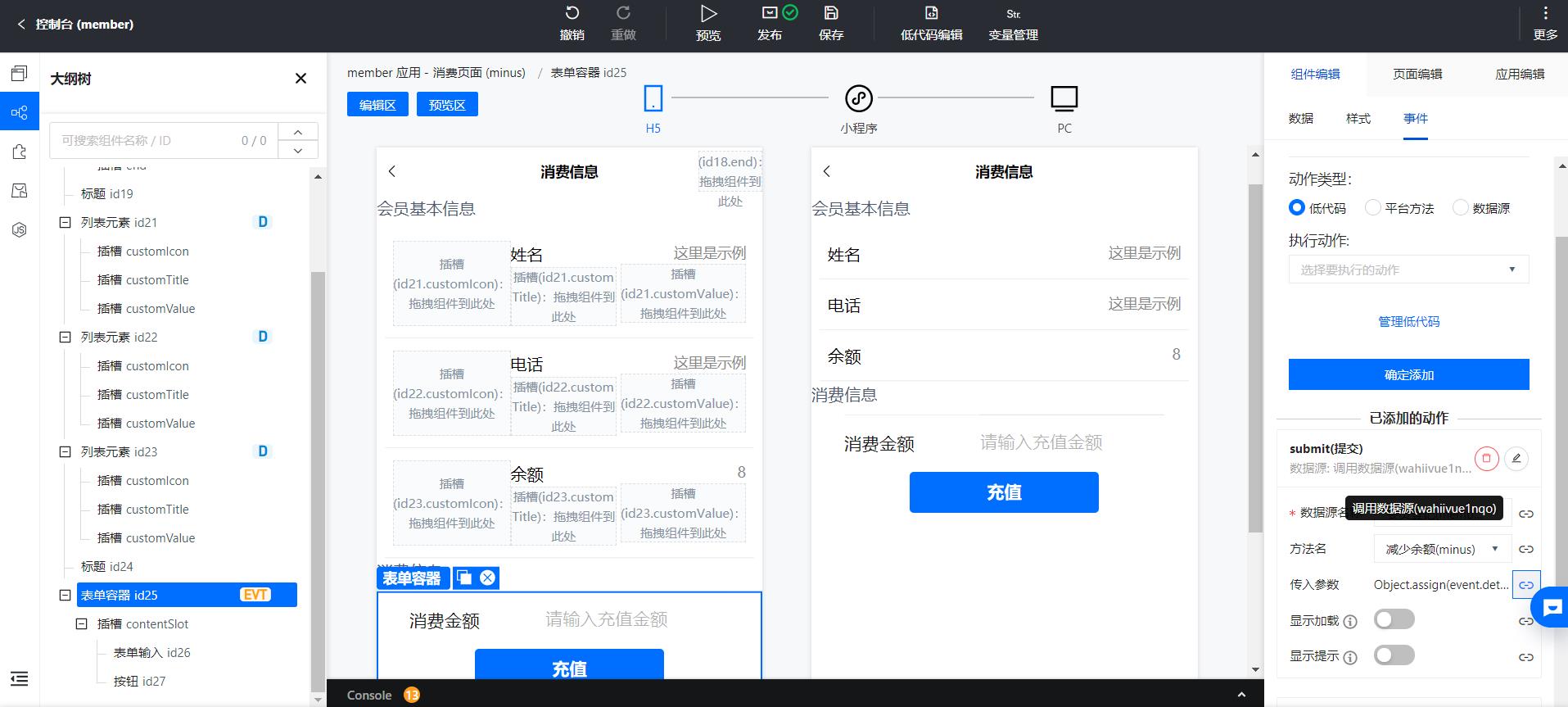Image resolution: width=1568 pixels, height=707 pixels.
Task: Open the templates icon in left sidebar
Action: [x=20, y=191]
